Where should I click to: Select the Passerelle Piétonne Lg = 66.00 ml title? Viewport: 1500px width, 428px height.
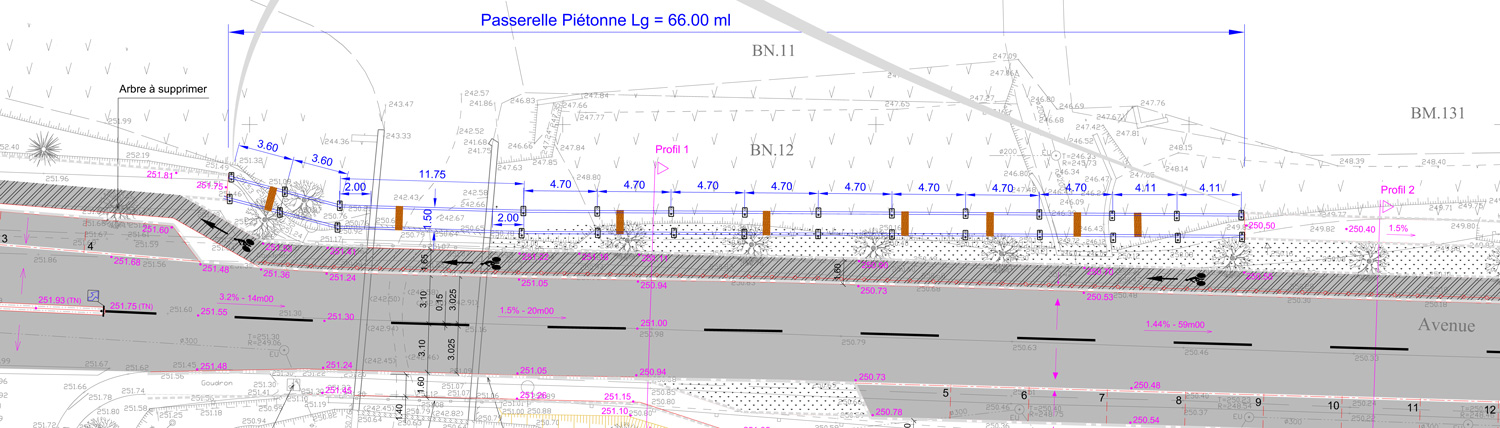coord(605,20)
